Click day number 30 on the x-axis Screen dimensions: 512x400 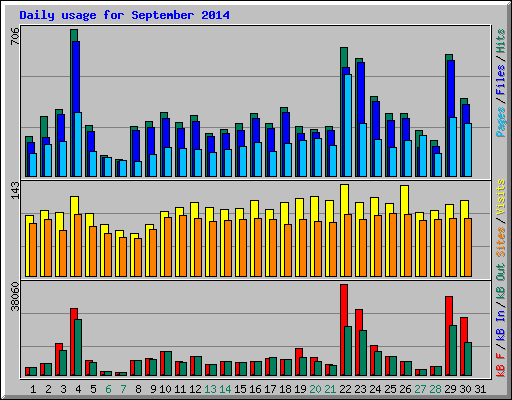[465, 389]
